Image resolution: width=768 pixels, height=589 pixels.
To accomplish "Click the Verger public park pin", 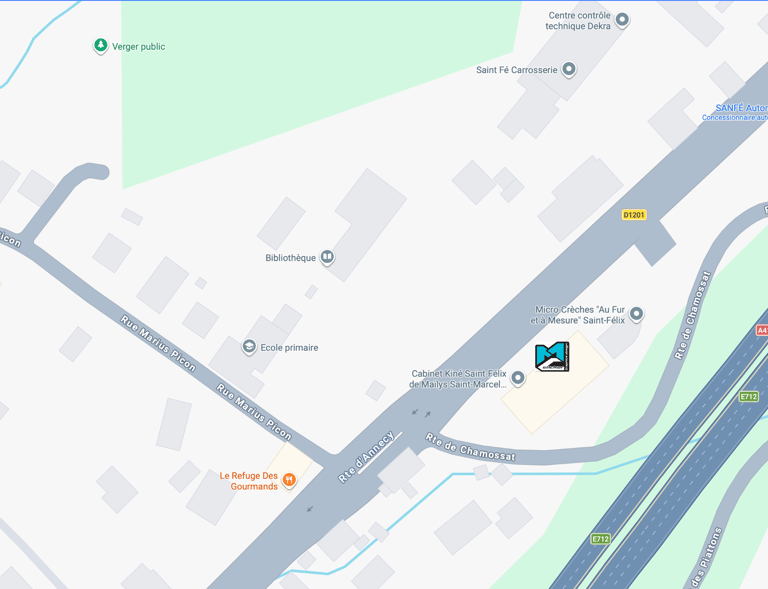I will 100,46.
